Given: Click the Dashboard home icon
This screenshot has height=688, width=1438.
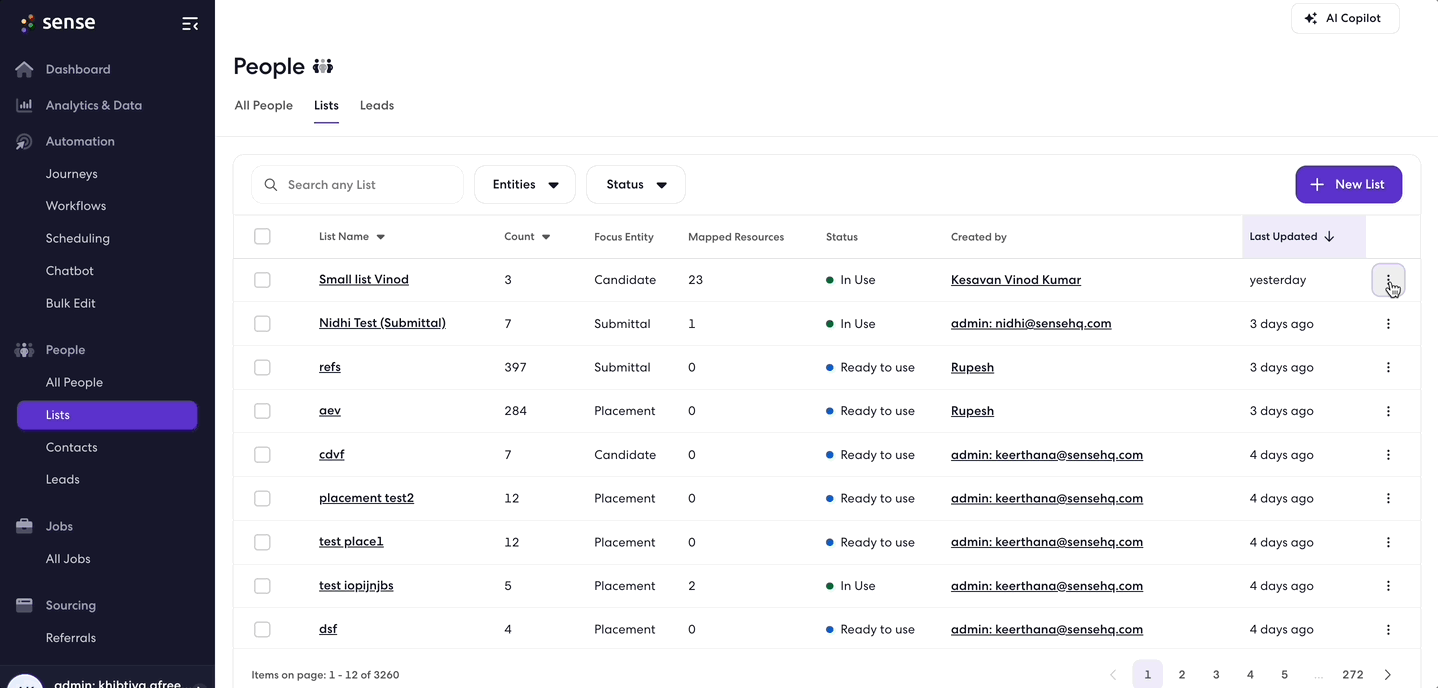Looking at the screenshot, I should [x=24, y=69].
